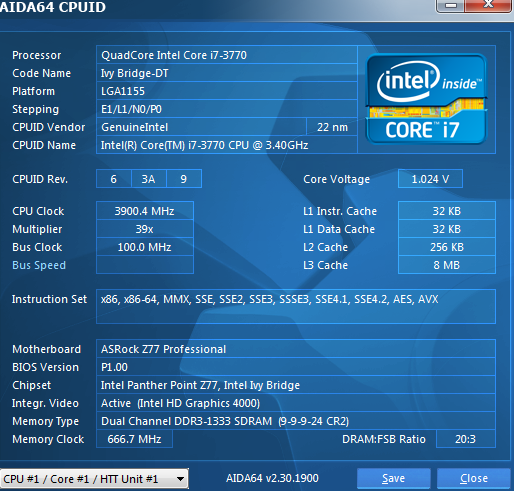
Task: Click the 22 nm process field
Action: click(332, 127)
